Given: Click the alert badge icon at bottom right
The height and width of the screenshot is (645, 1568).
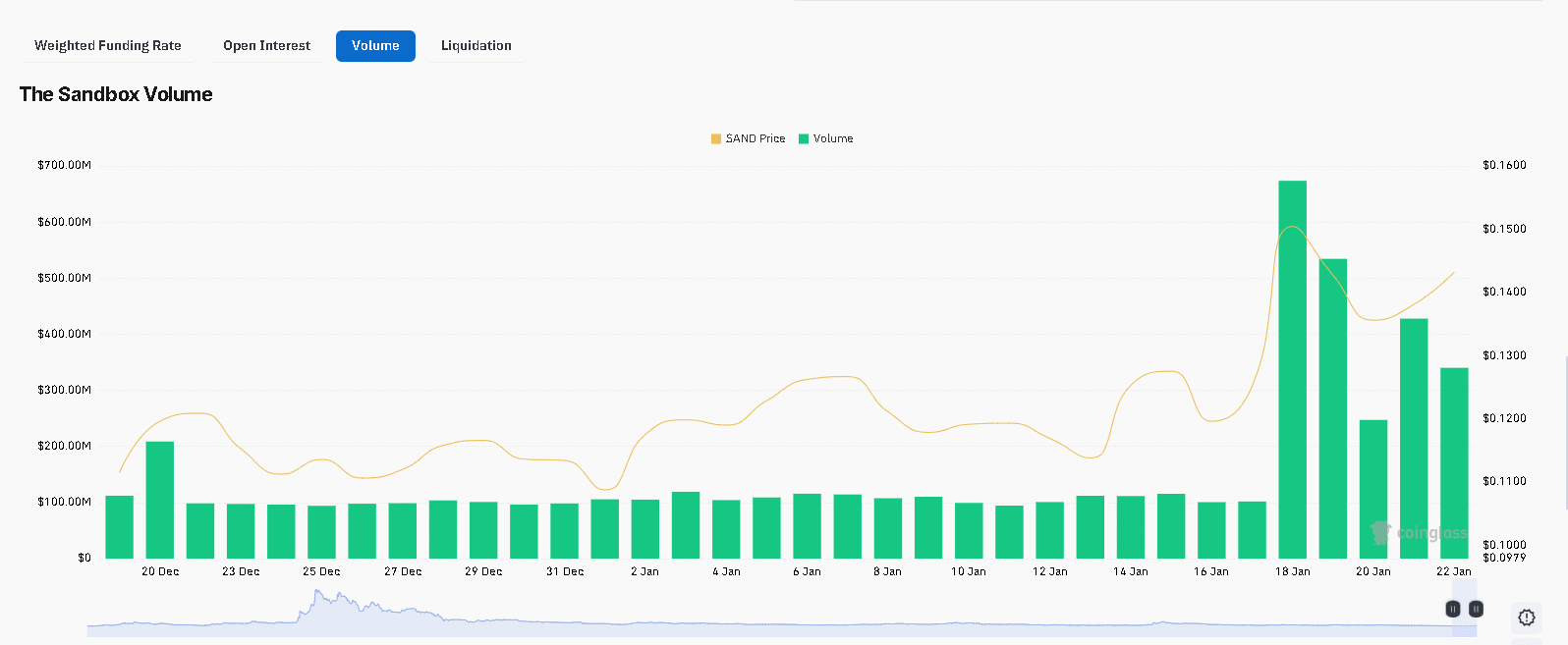Looking at the screenshot, I should 1526,618.
